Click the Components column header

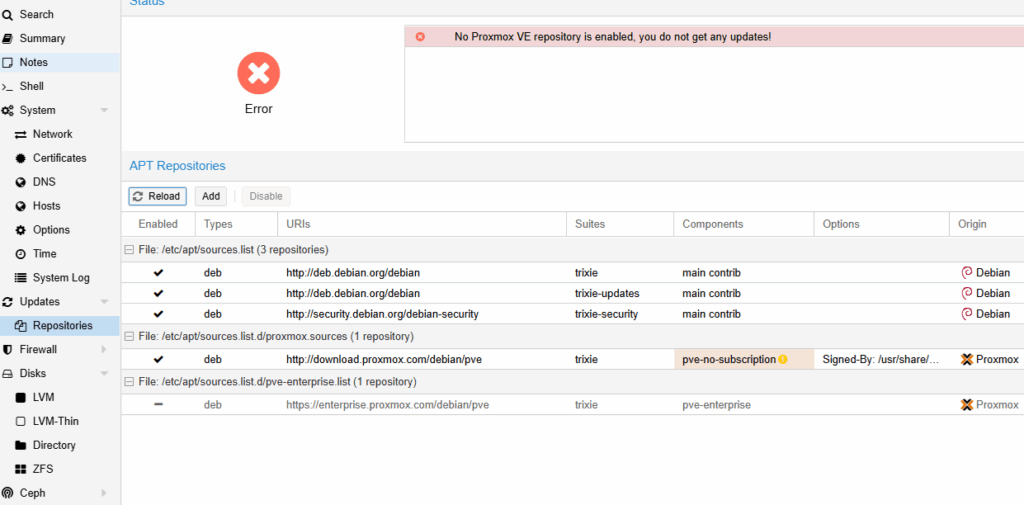[744, 224]
